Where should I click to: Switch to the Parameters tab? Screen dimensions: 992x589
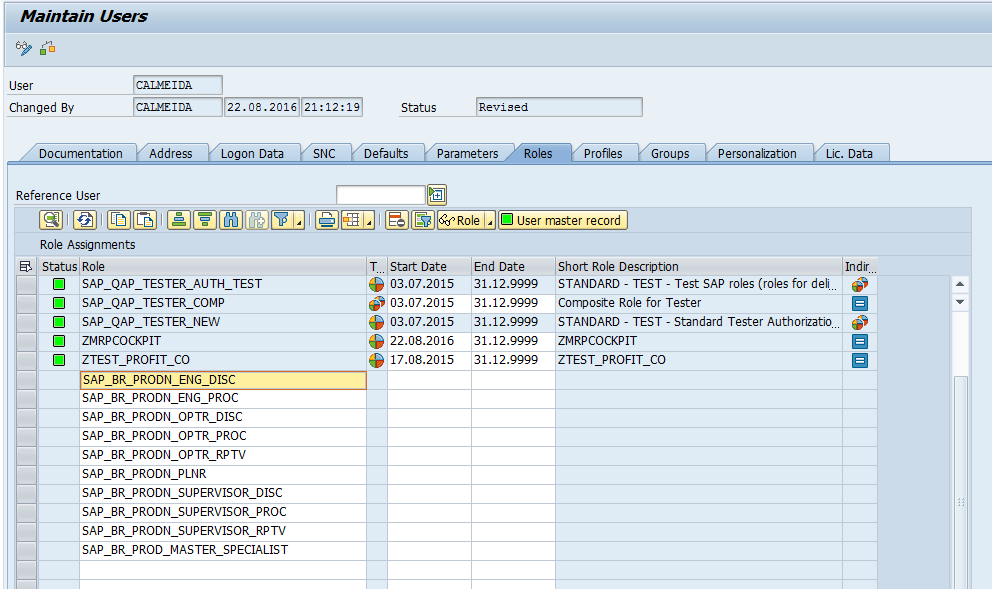(x=467, y=153)
